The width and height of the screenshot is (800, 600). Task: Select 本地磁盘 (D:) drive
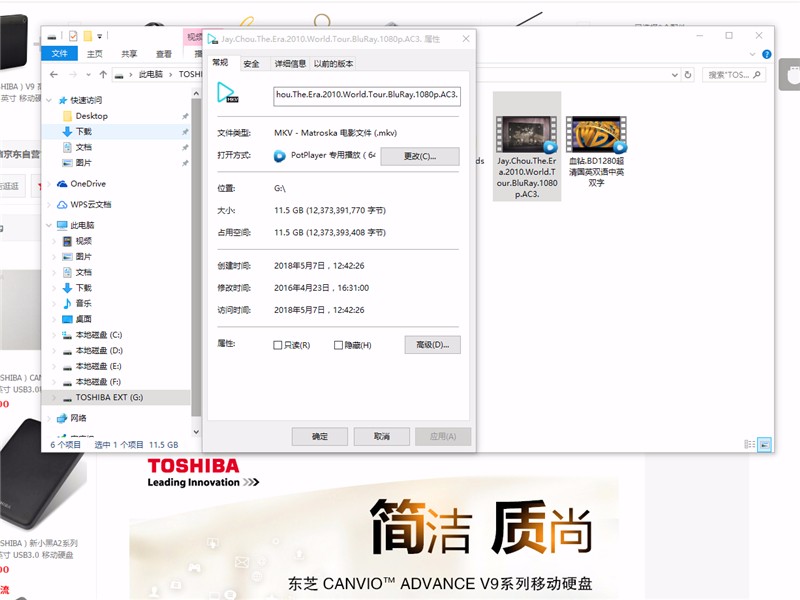pos(98,351)
